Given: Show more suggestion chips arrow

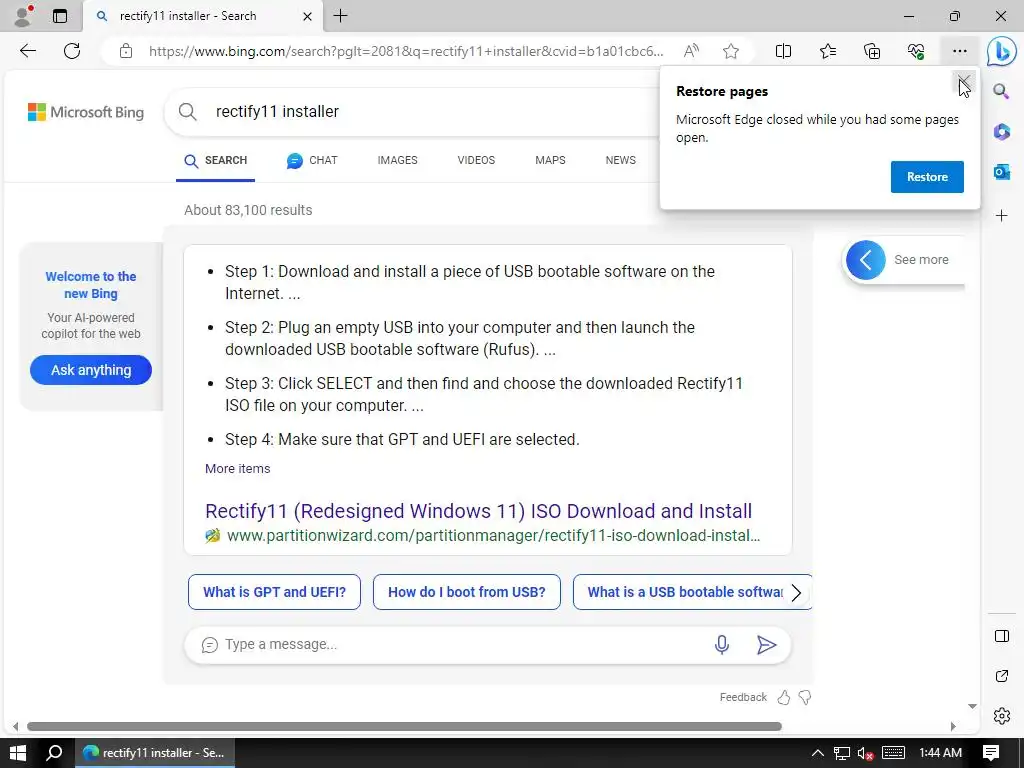Looking at the screenshot, I should click(x=796, y=593).
